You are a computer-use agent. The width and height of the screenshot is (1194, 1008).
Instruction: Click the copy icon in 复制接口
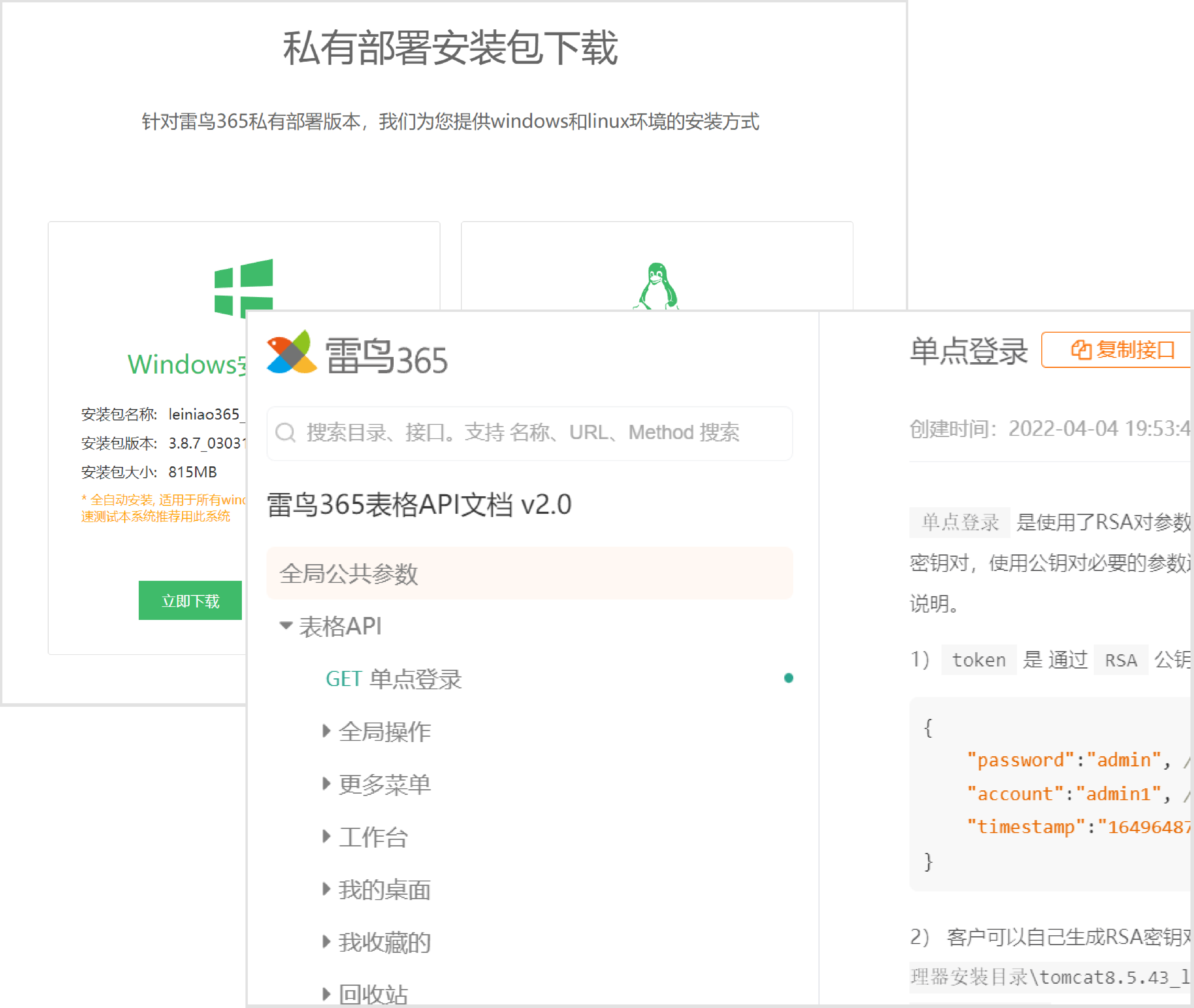(x=1081, y=350)
